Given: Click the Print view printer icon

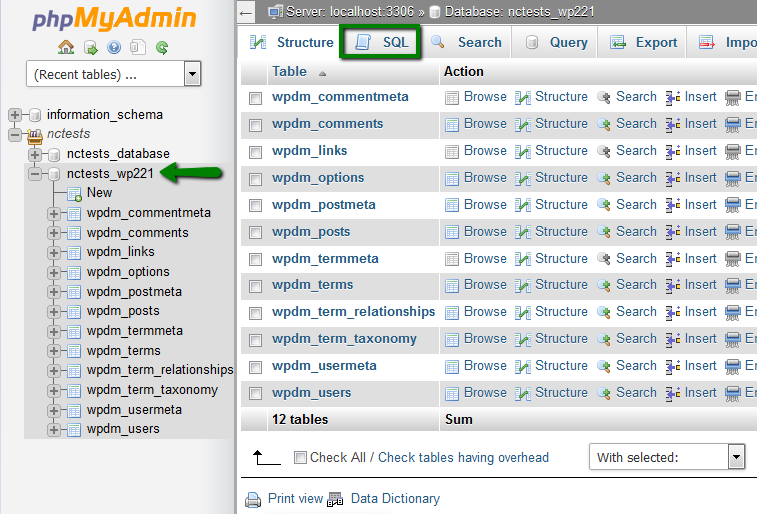Looking at the screenshot, I should (253, 500).
